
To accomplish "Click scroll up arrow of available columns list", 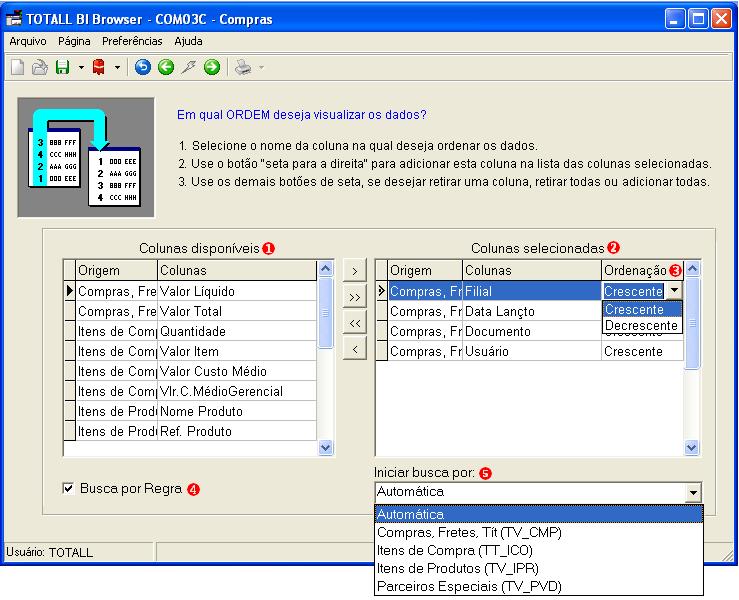I will (326, 269).
